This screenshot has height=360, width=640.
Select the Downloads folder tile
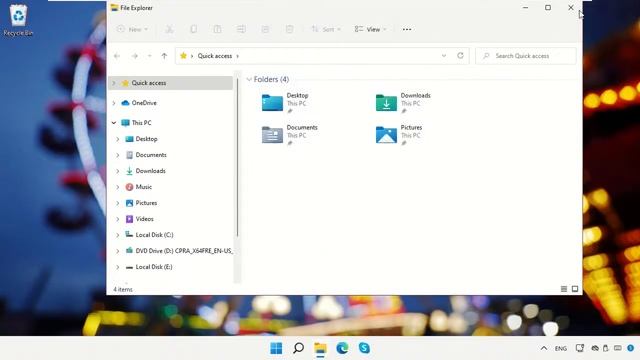point(403,103)
